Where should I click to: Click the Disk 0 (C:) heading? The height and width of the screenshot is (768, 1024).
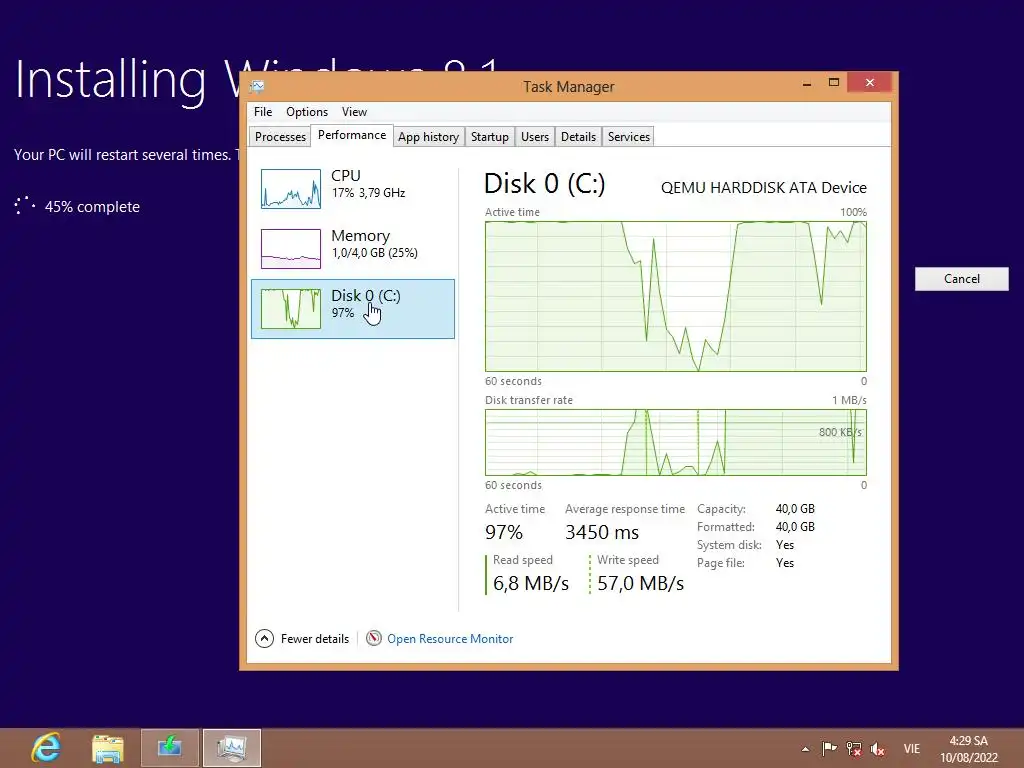[x=545, y=184]
